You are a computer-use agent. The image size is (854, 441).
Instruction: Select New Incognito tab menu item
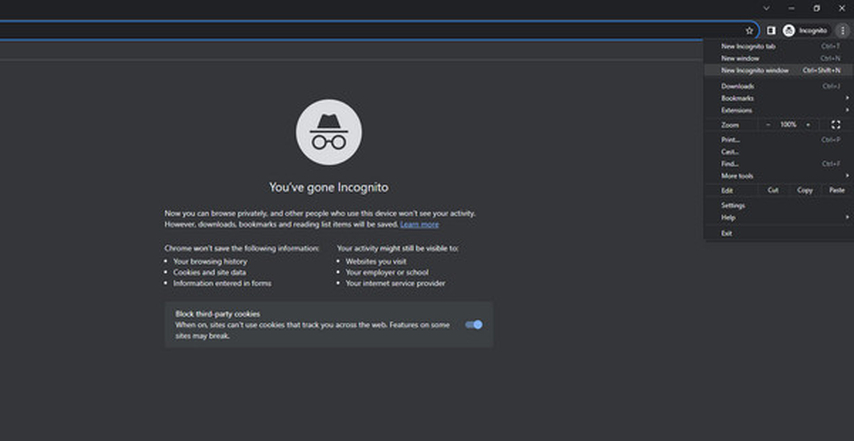[x=748, y=46]
